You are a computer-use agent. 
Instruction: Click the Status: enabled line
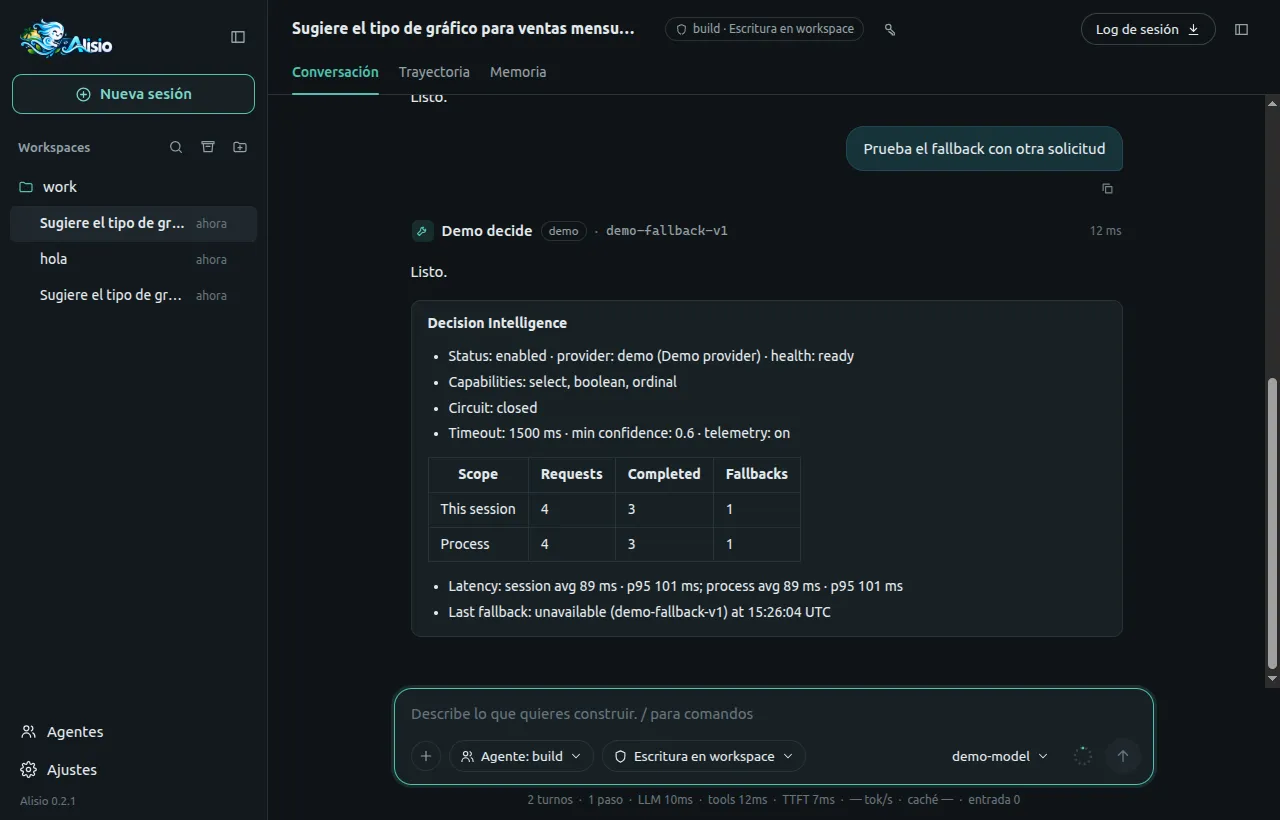point(651,356)
